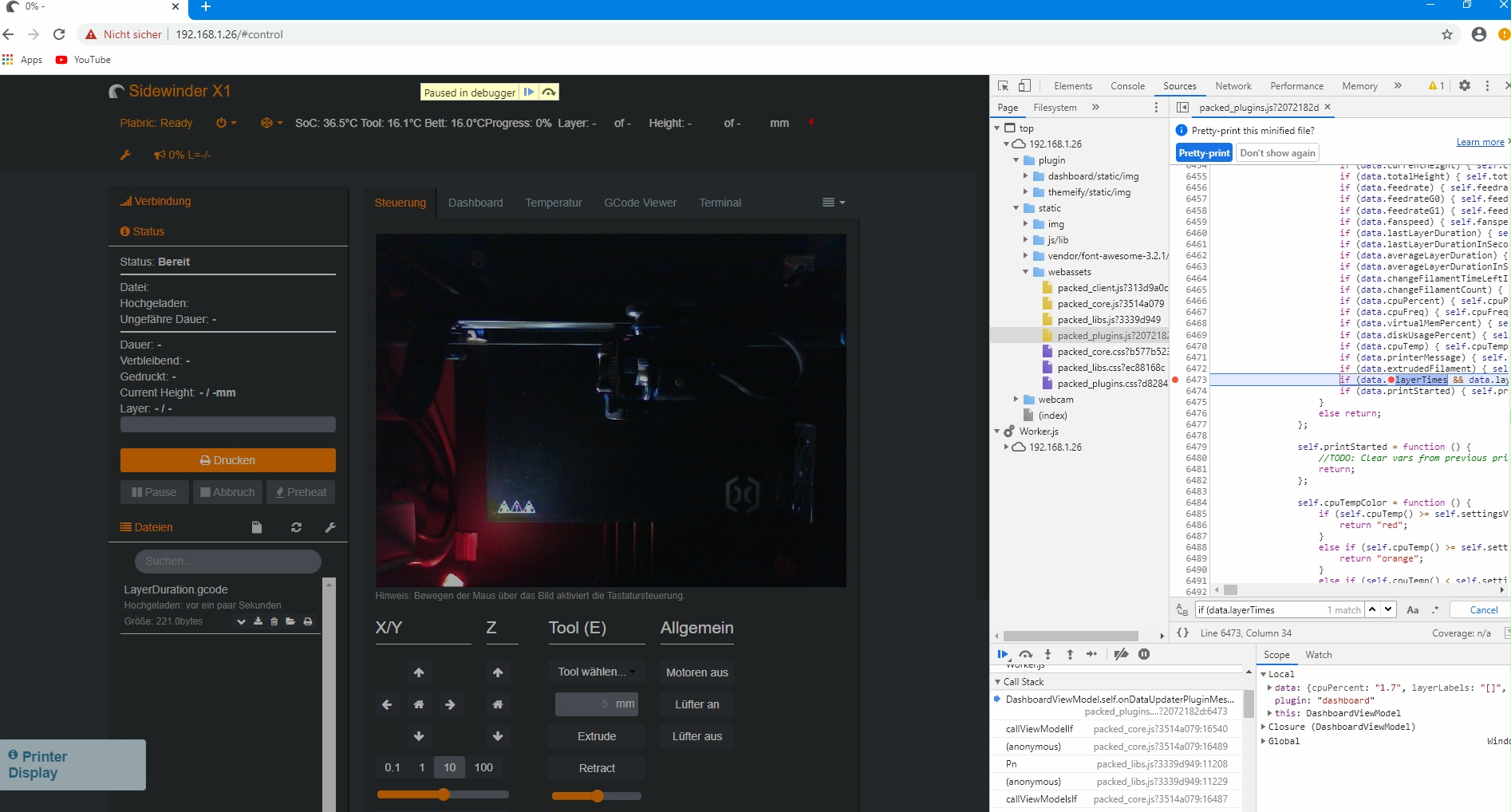
Task: Open the power dropdown in the navbar
Action: click(x=225, y=123)
